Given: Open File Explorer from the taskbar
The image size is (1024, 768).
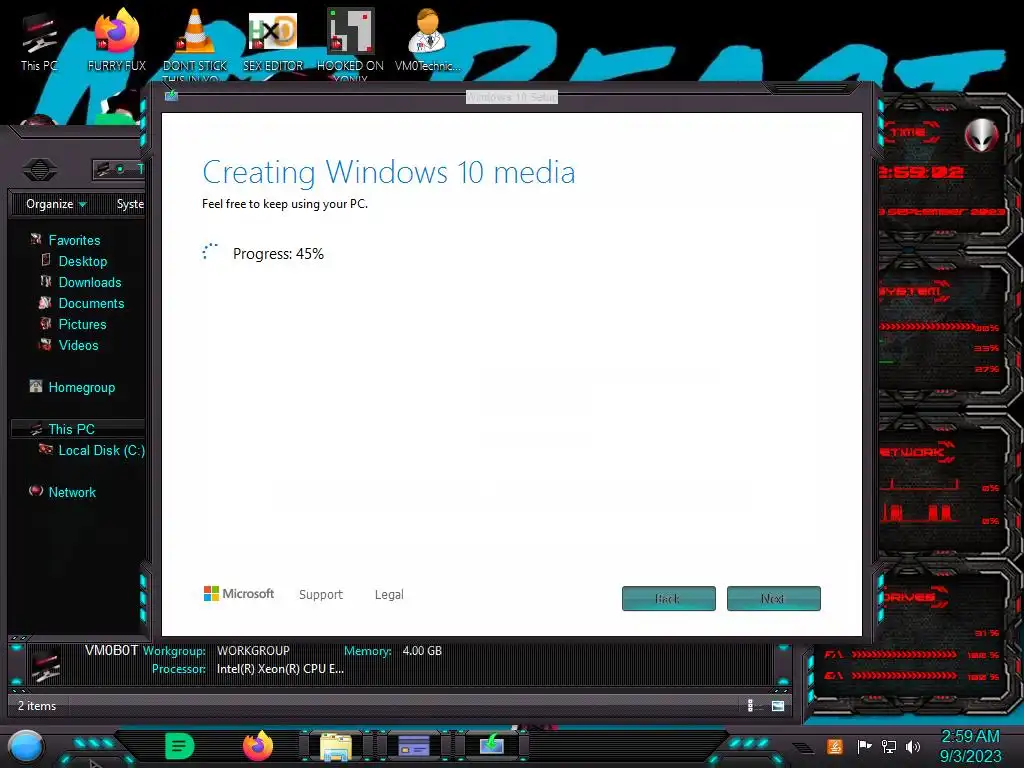Looking at the screenshot, I should coord(336,746).
